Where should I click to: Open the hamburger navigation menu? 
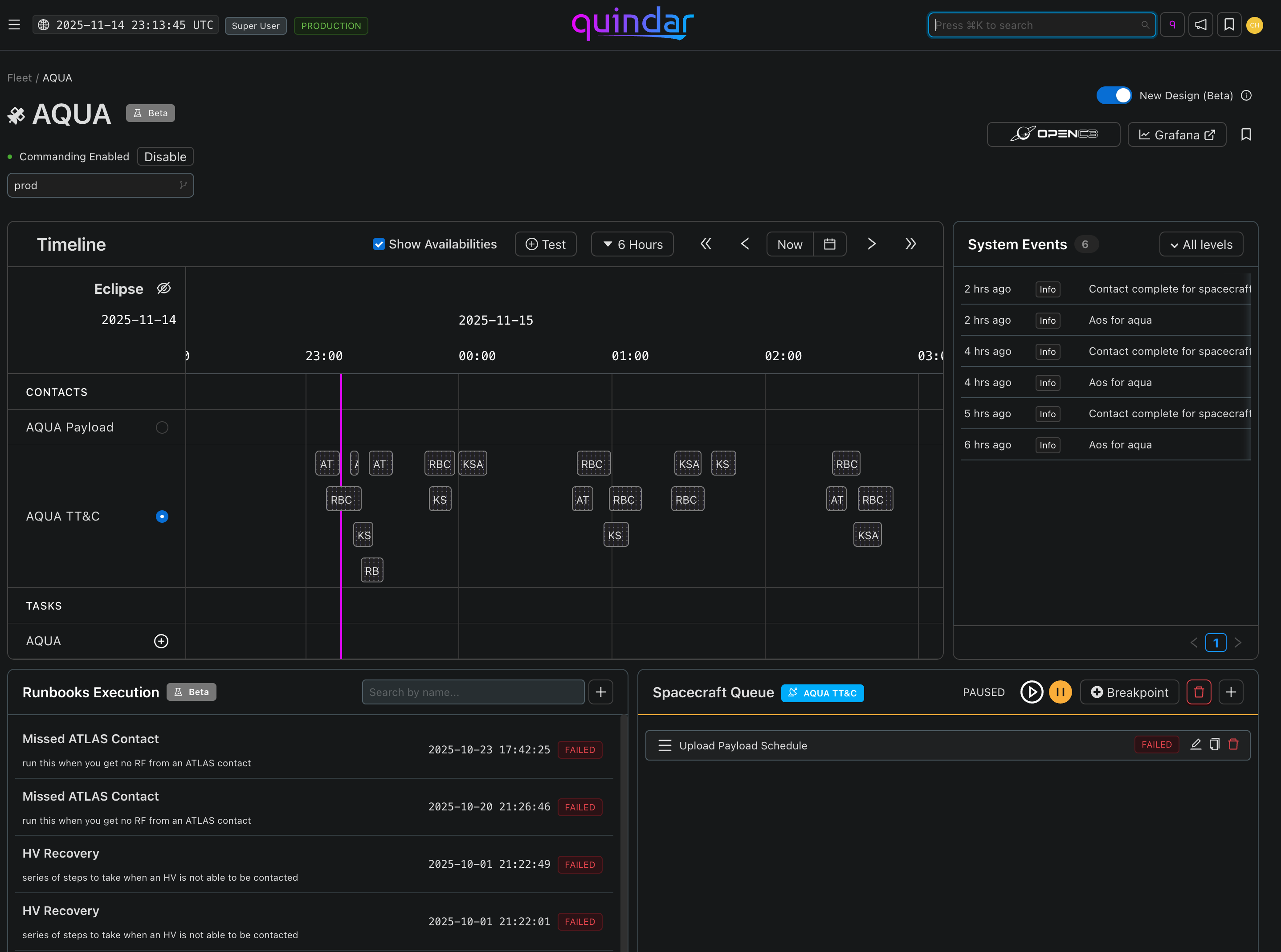pos(14,25)
